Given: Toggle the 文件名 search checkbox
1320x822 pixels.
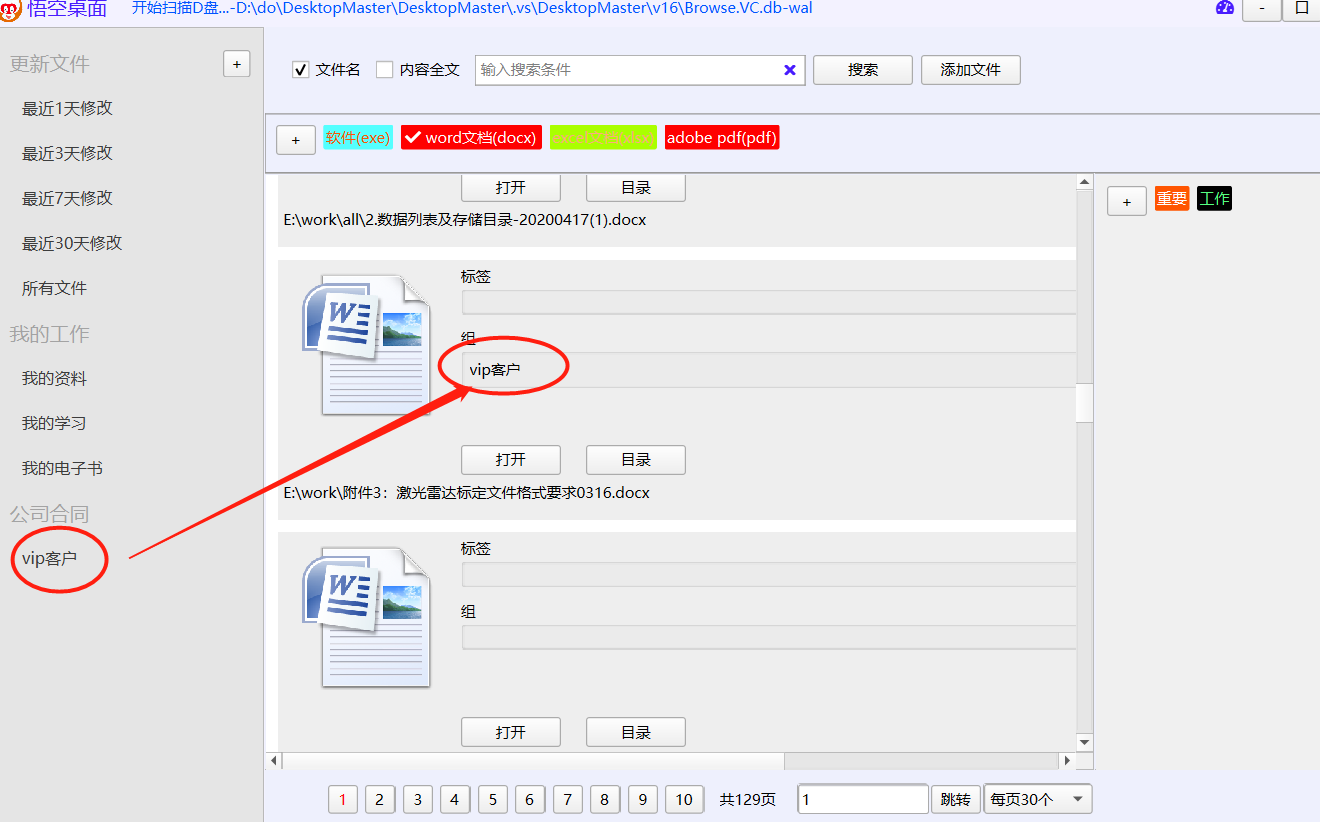Looking at the screenshot, I should [x=300, y=70].
